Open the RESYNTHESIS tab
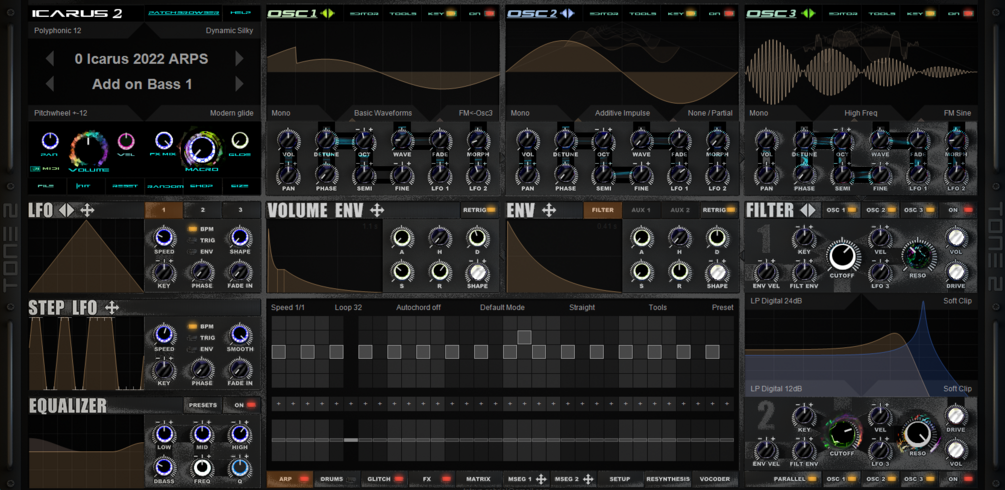 [x=669, y=479]
